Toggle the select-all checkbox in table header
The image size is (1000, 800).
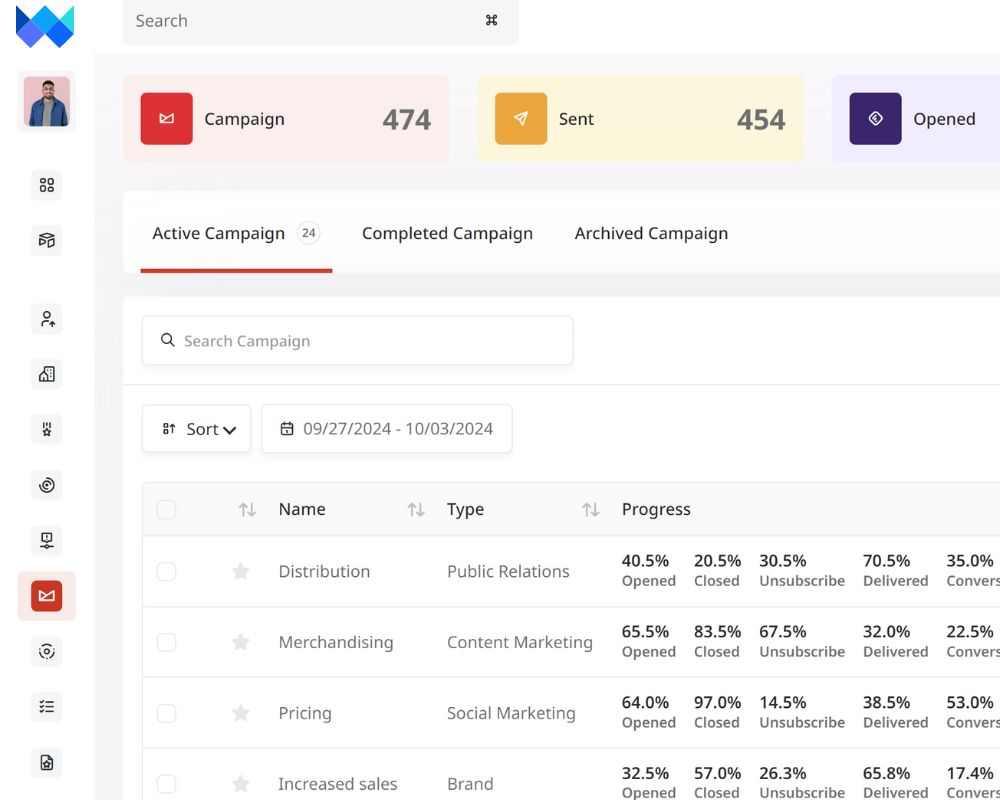pos(166,510)
